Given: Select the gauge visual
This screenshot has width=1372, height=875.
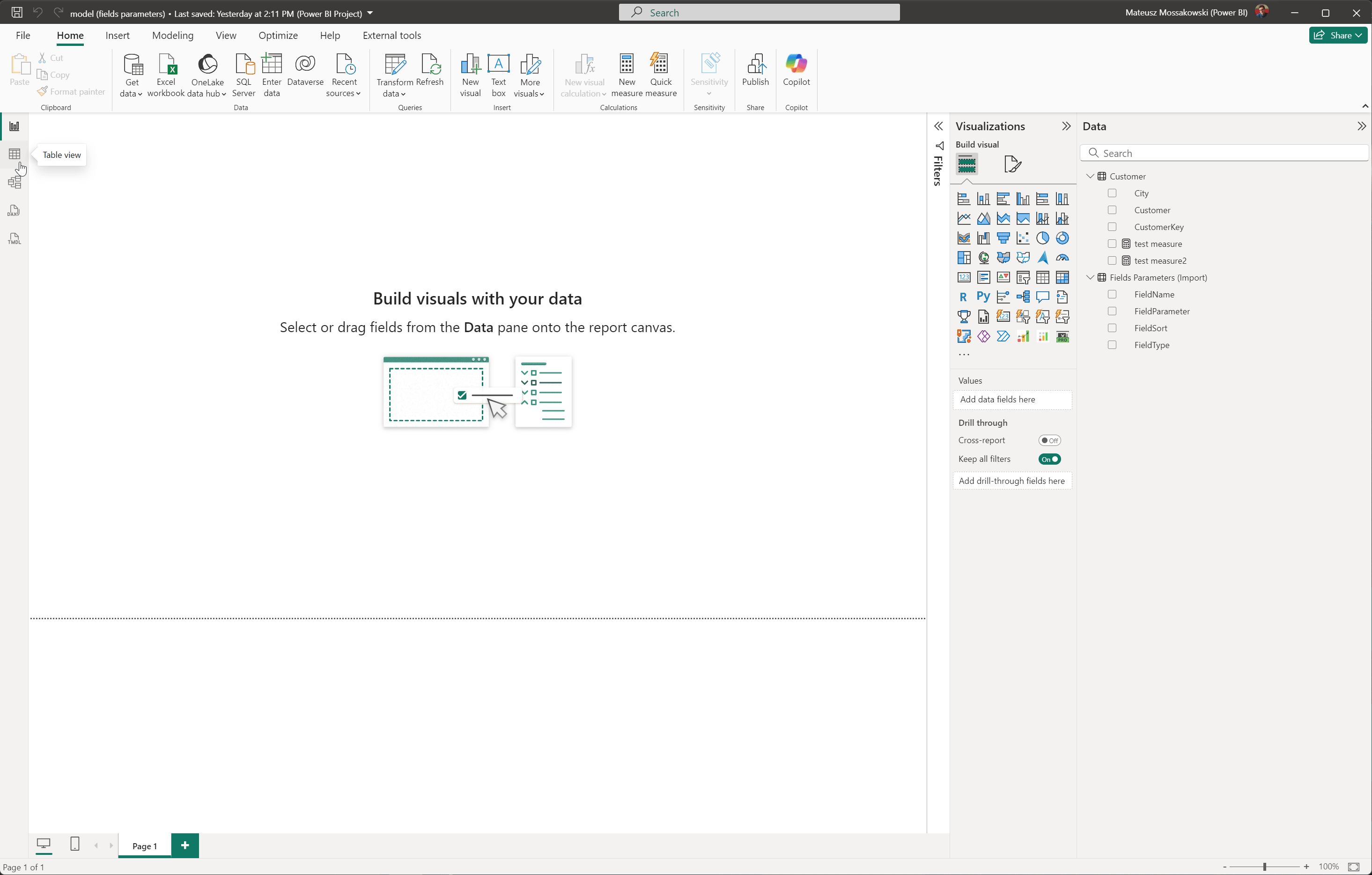Looking at the screenshot, I should click(x=1062, y=258).
